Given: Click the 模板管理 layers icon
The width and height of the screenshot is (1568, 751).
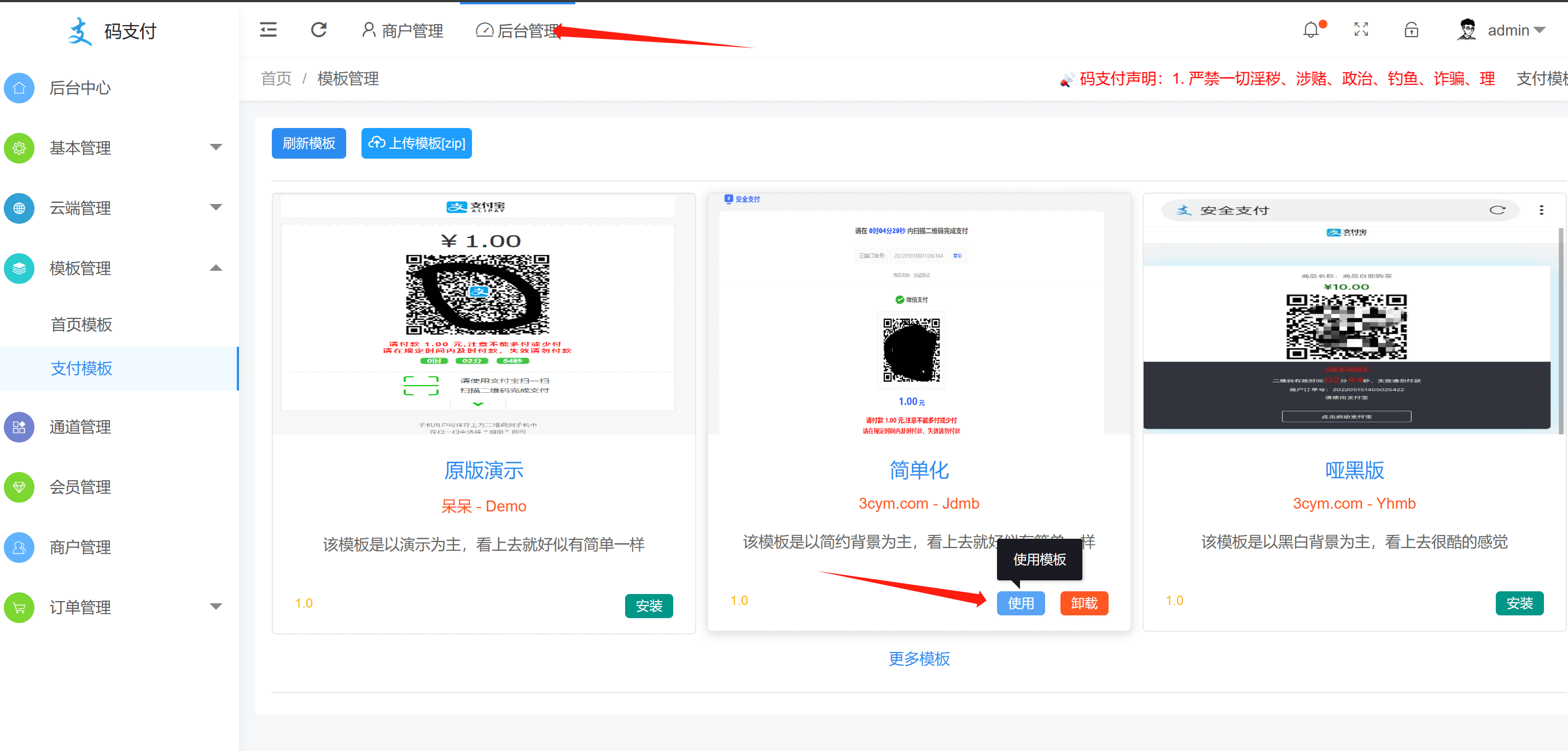Looking at the screenshot, I should pyautogui.click(x=20, y=269).
